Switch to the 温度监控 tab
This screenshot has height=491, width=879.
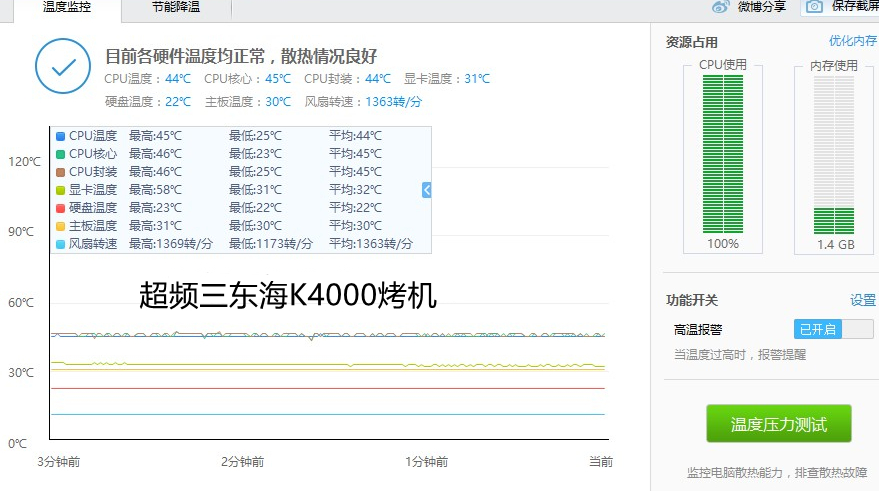click(67, 8)
